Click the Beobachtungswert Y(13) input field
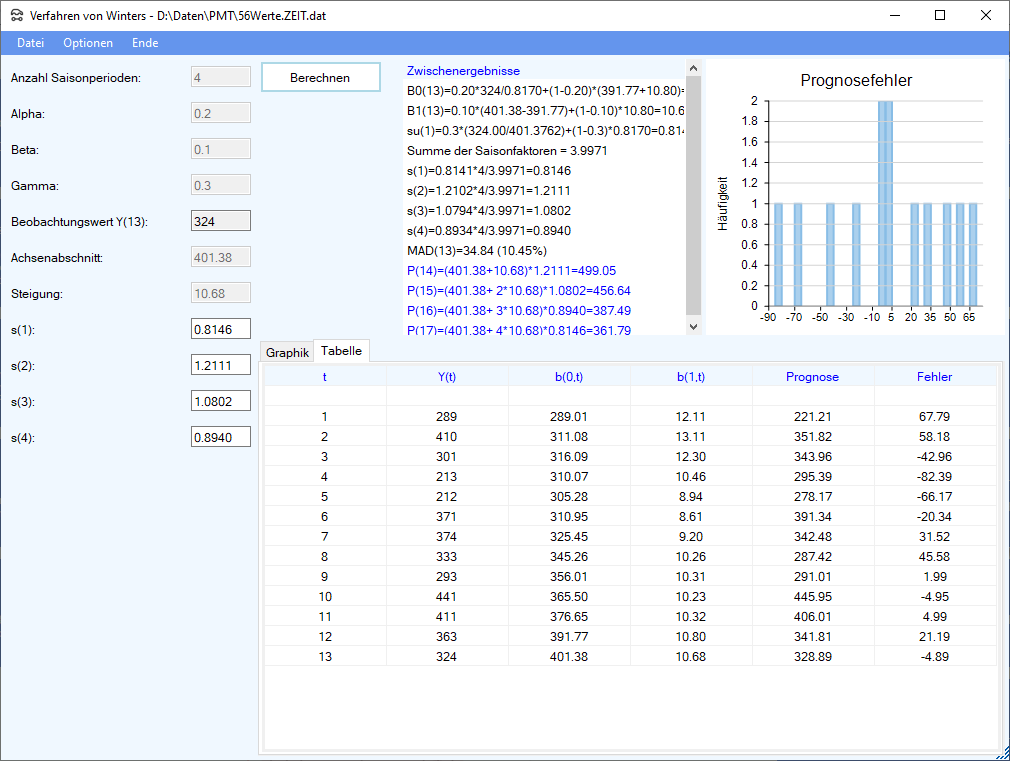 point(220,221)
